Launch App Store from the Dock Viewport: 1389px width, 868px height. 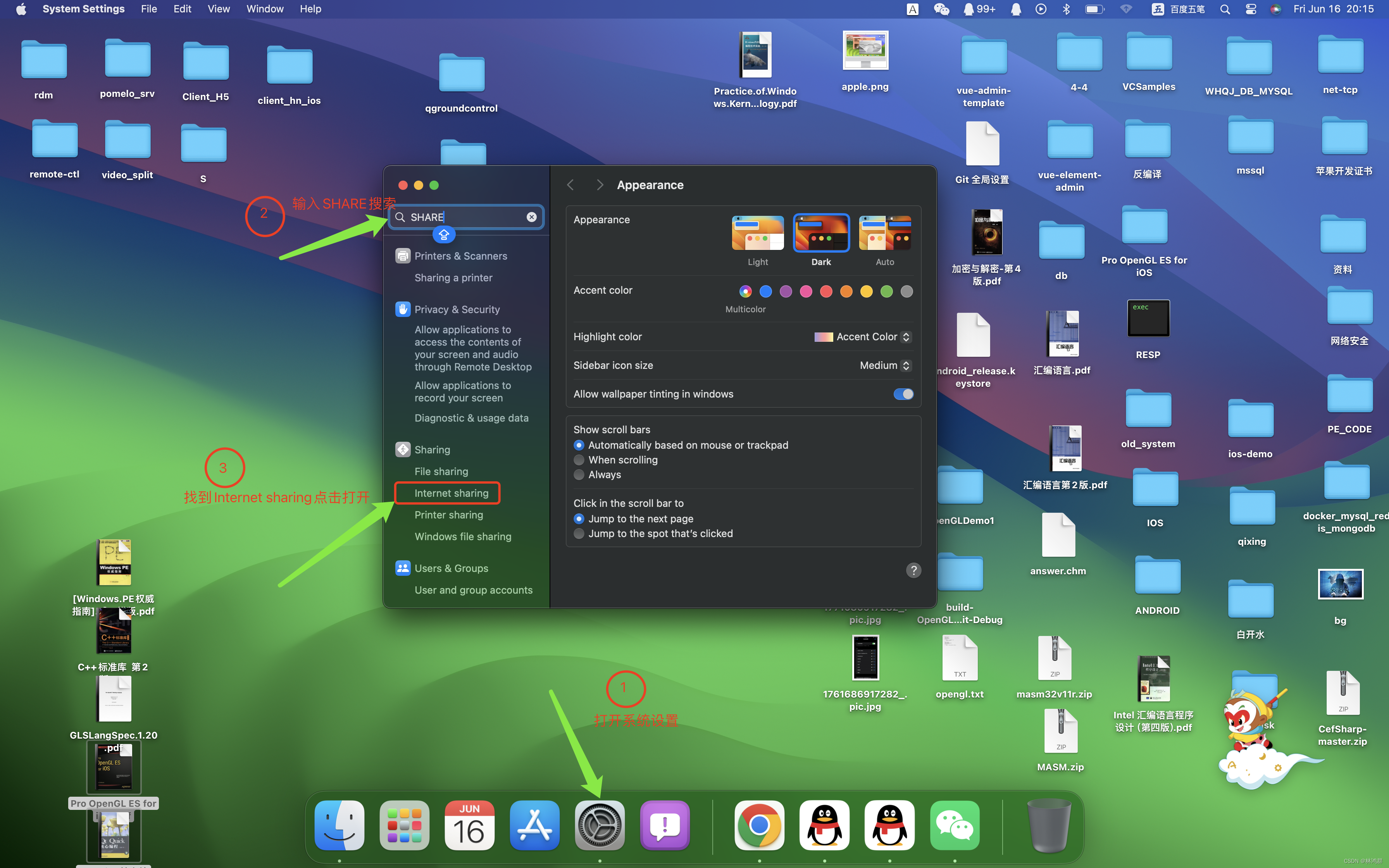tap(534, 825)
